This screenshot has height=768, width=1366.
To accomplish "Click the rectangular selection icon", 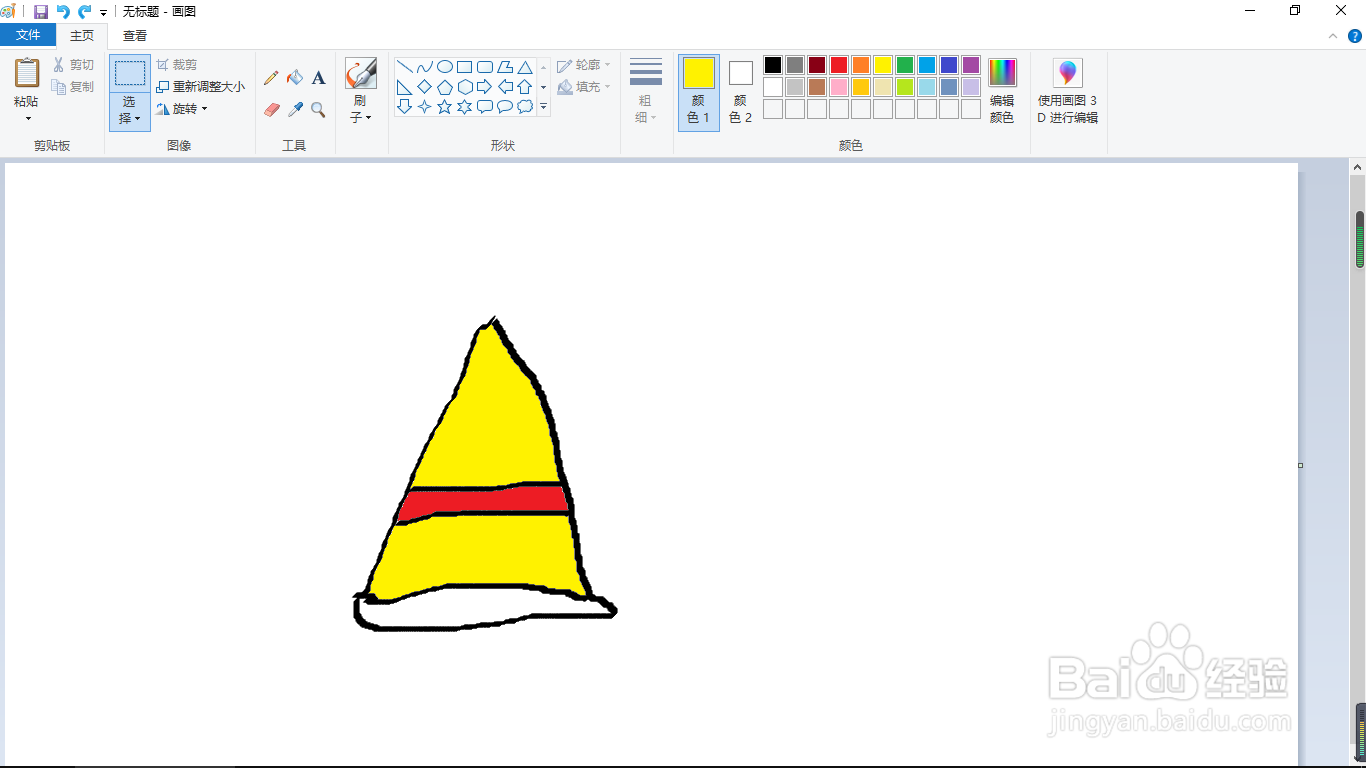I will point(130,73).
